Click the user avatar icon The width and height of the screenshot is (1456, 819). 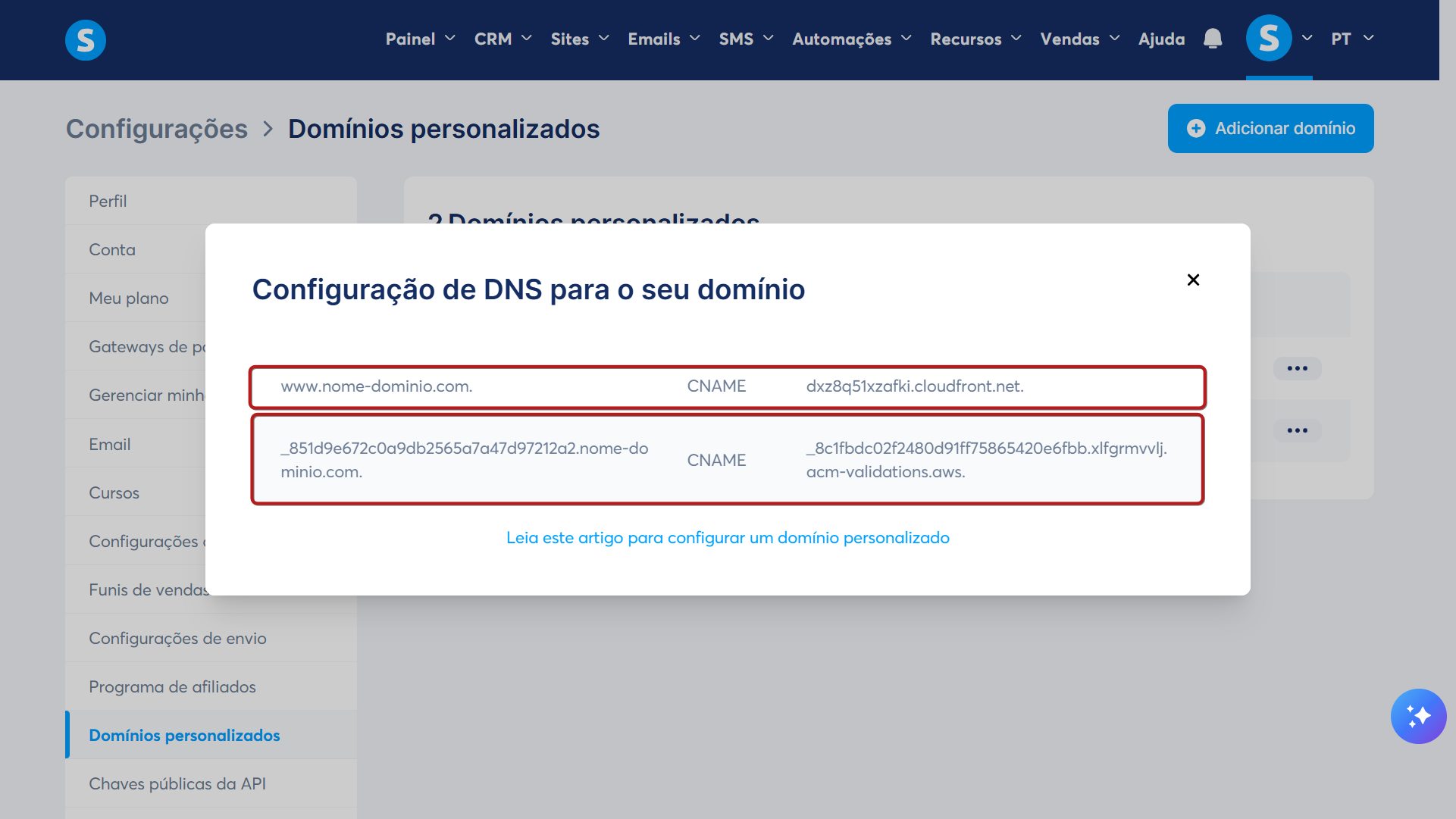click(1269, 39)
